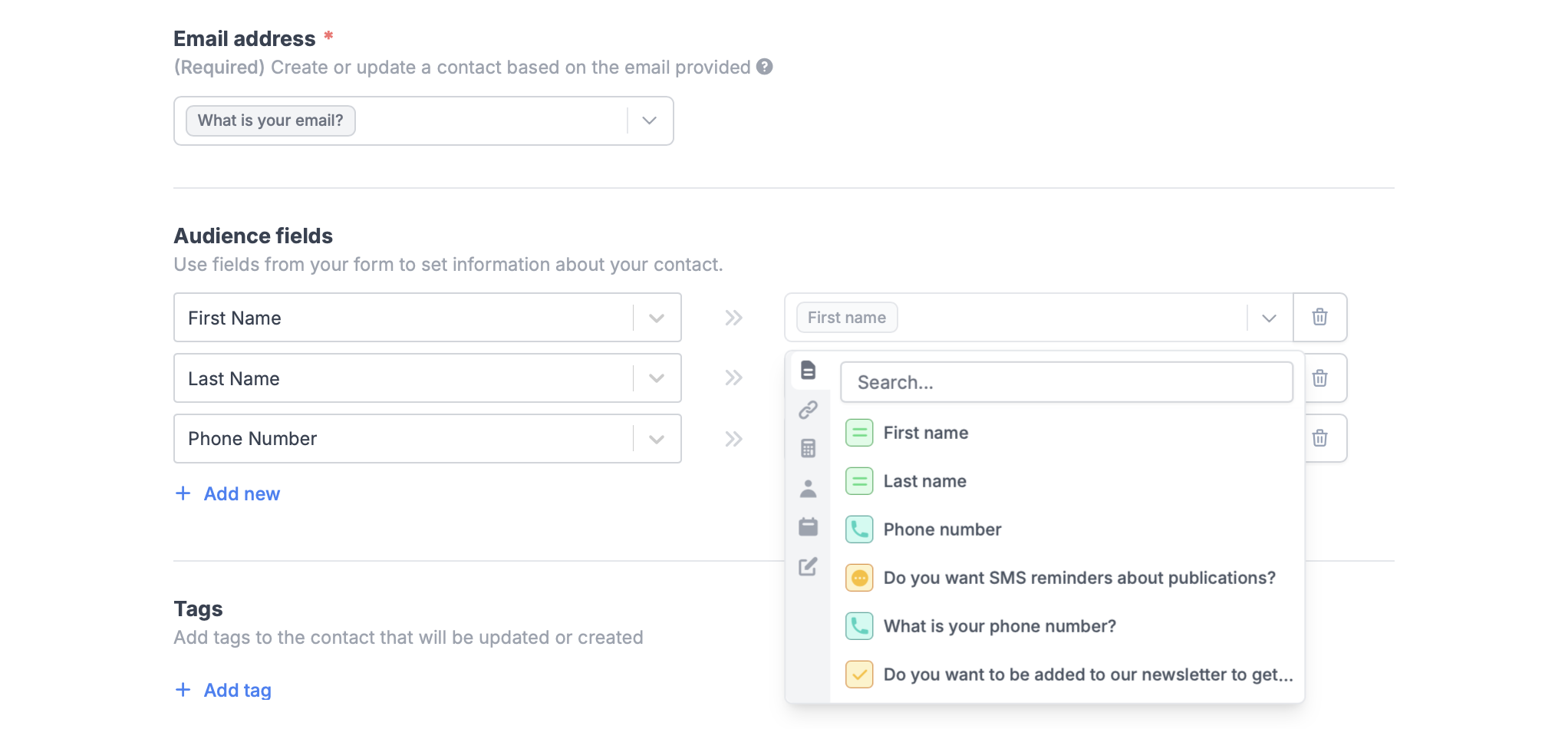This screenshot has height=729, width=1568.
Task: Click the help icon next to Email address description
Action: coord(763,68)
